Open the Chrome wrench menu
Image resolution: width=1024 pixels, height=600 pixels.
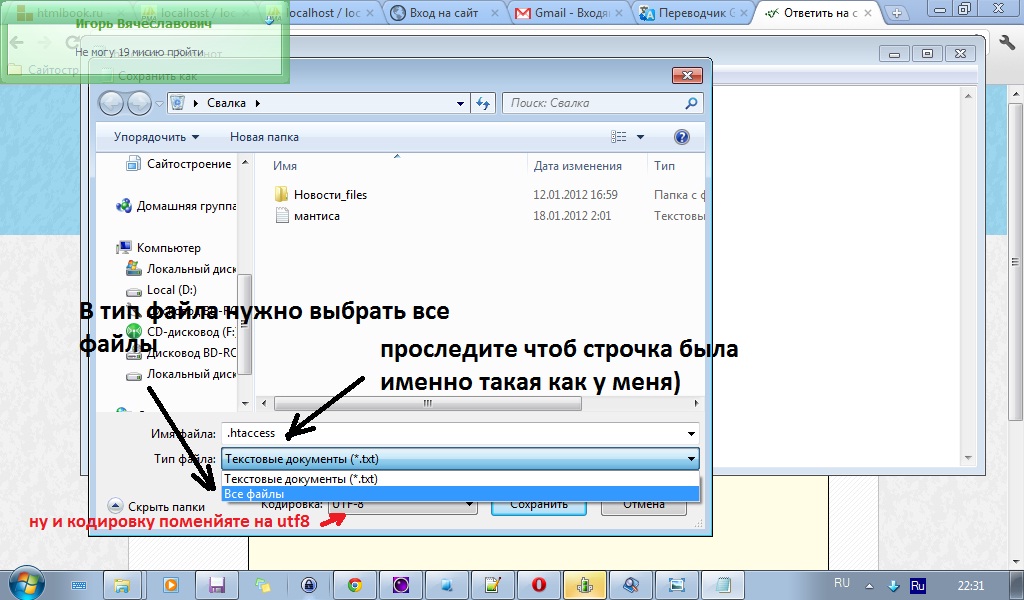(1006, 42)
